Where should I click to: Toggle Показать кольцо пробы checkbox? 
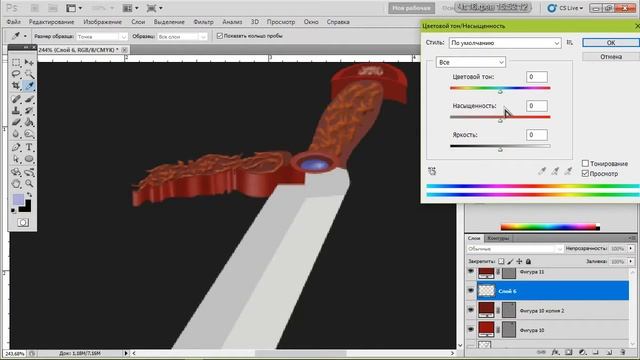[220, 36]
